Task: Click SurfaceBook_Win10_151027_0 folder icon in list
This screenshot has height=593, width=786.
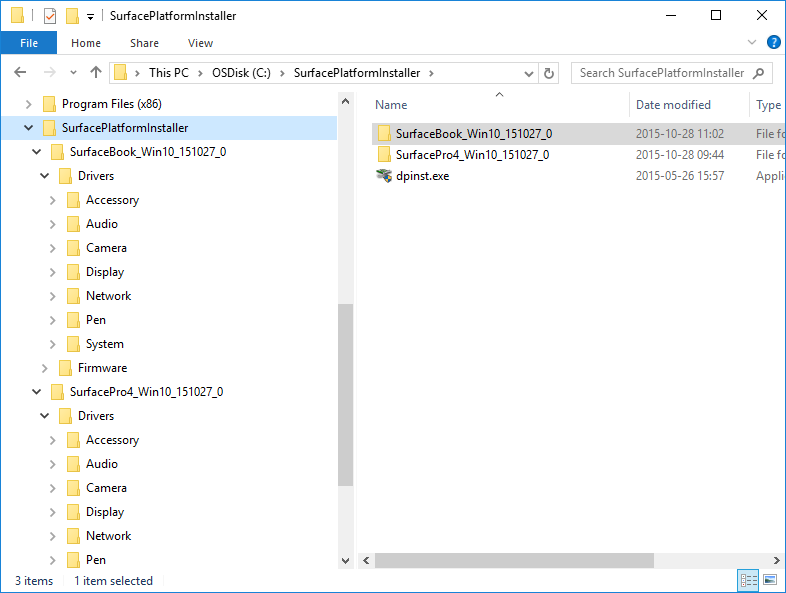Action: coord(384,133)
